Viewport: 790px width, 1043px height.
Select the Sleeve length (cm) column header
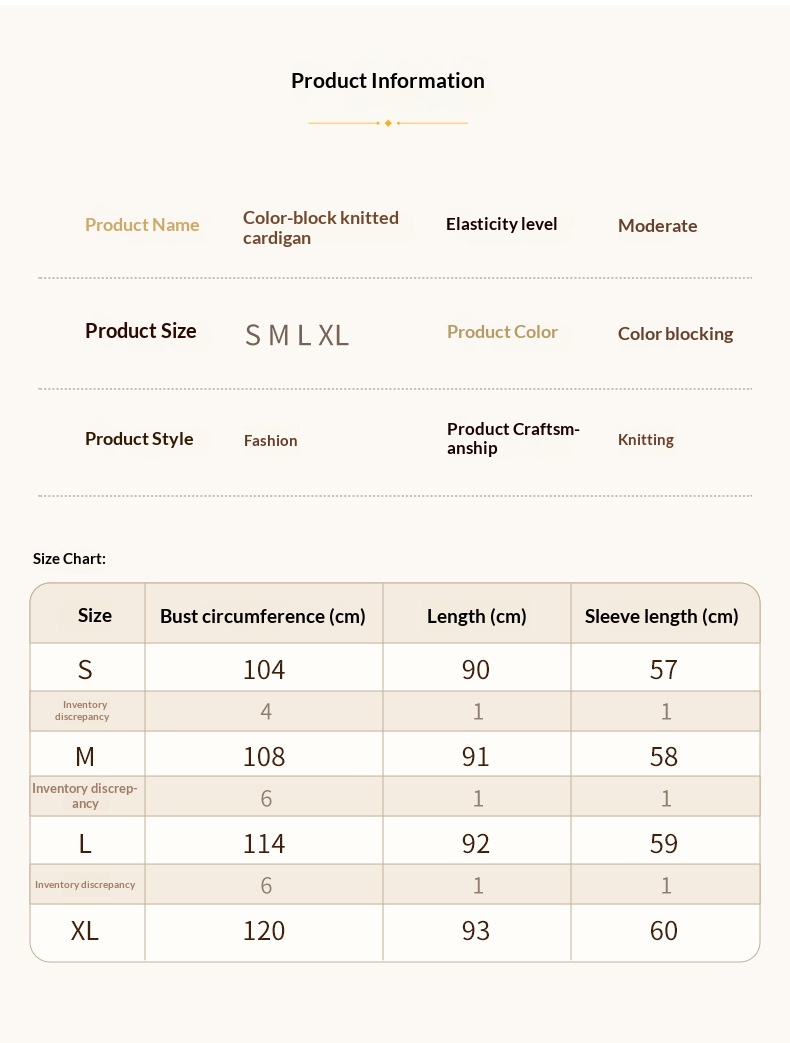[x=661, y=616]
